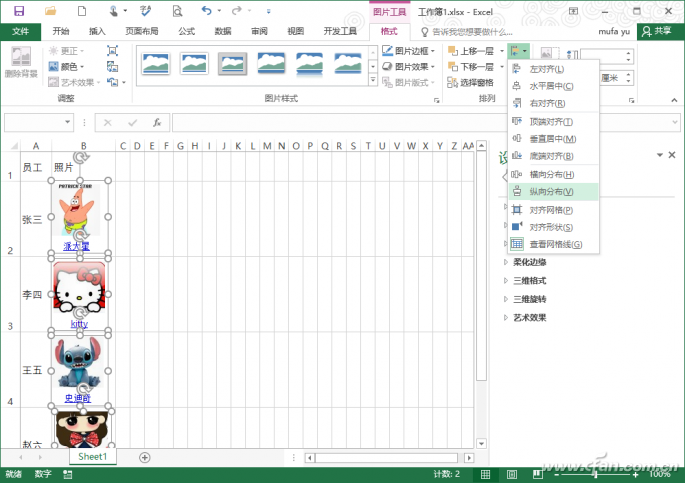Open the Color dropdown in Adjust group
The height and width of the screenshot is (483, 685).
tap(66, 67)
